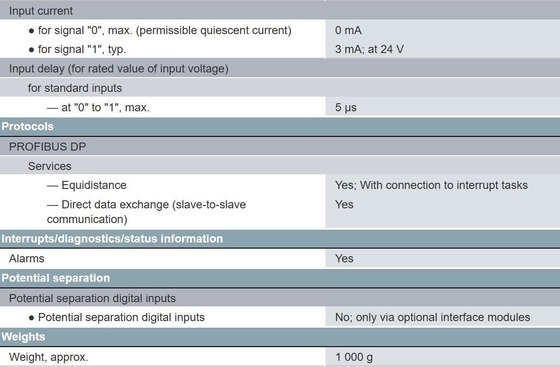Select the Potential separation section heading
The width and height of the screenshot is (560, 367).
tap(56, 278)
